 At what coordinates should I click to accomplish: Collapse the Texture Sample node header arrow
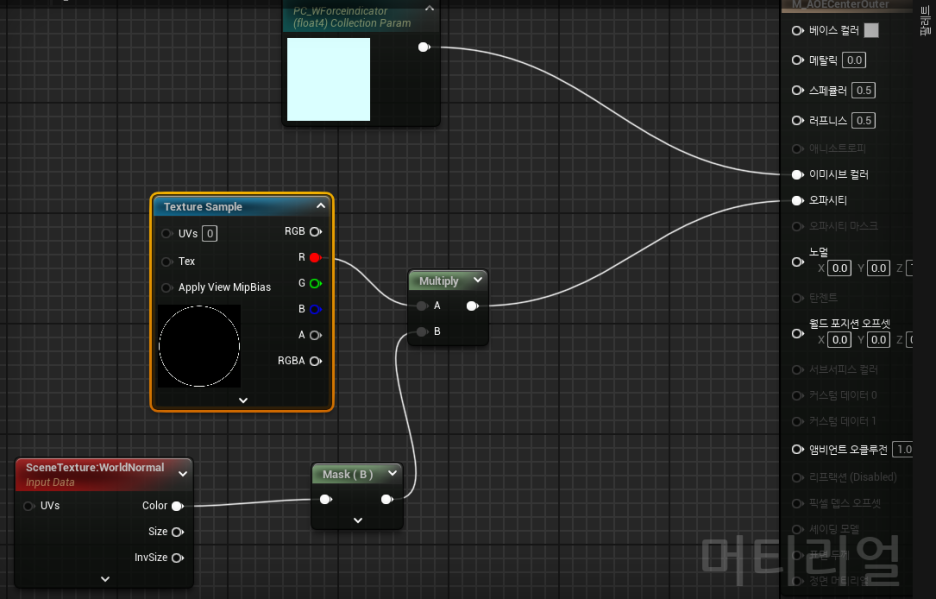click(x=321, y=205)
